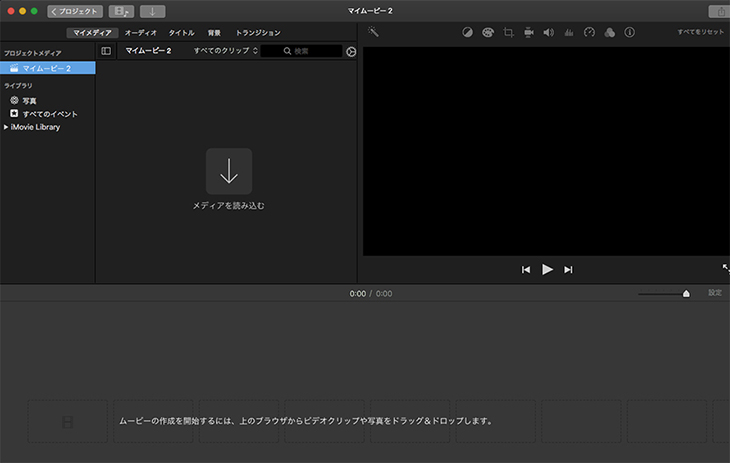This screenshot has height=463, width=730.
Task: Open the media and audio browser toolbar button
Action: click(x=121, y=11)
